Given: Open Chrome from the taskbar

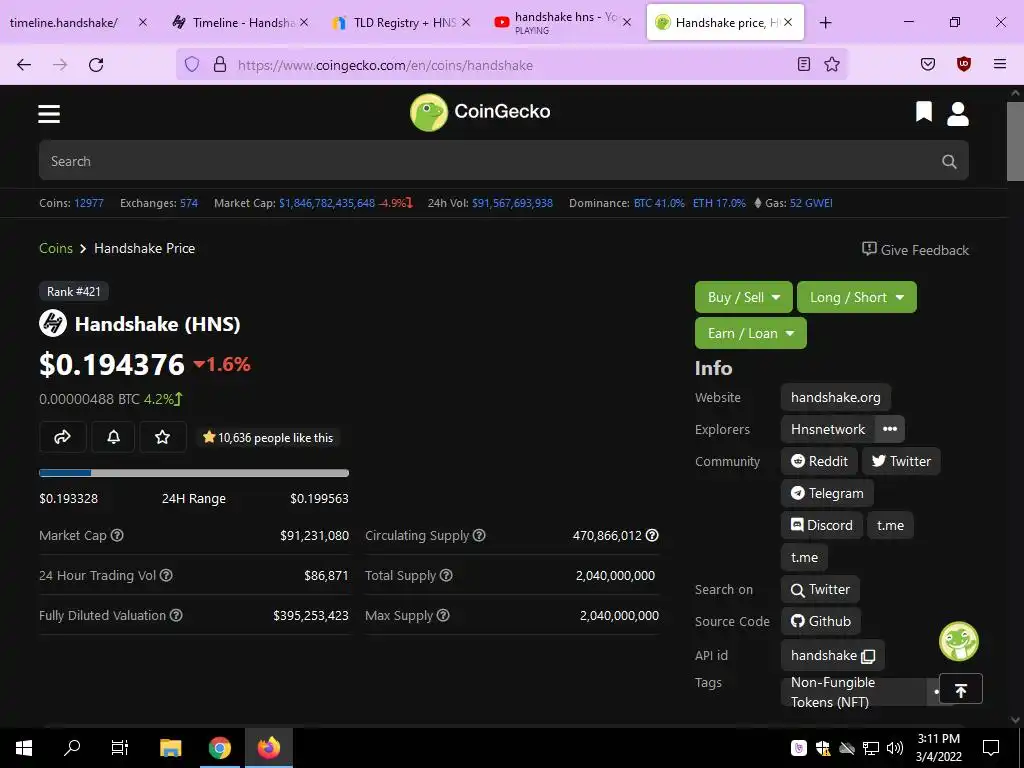Looking at the screenshot, I should (x=219, y=747).
